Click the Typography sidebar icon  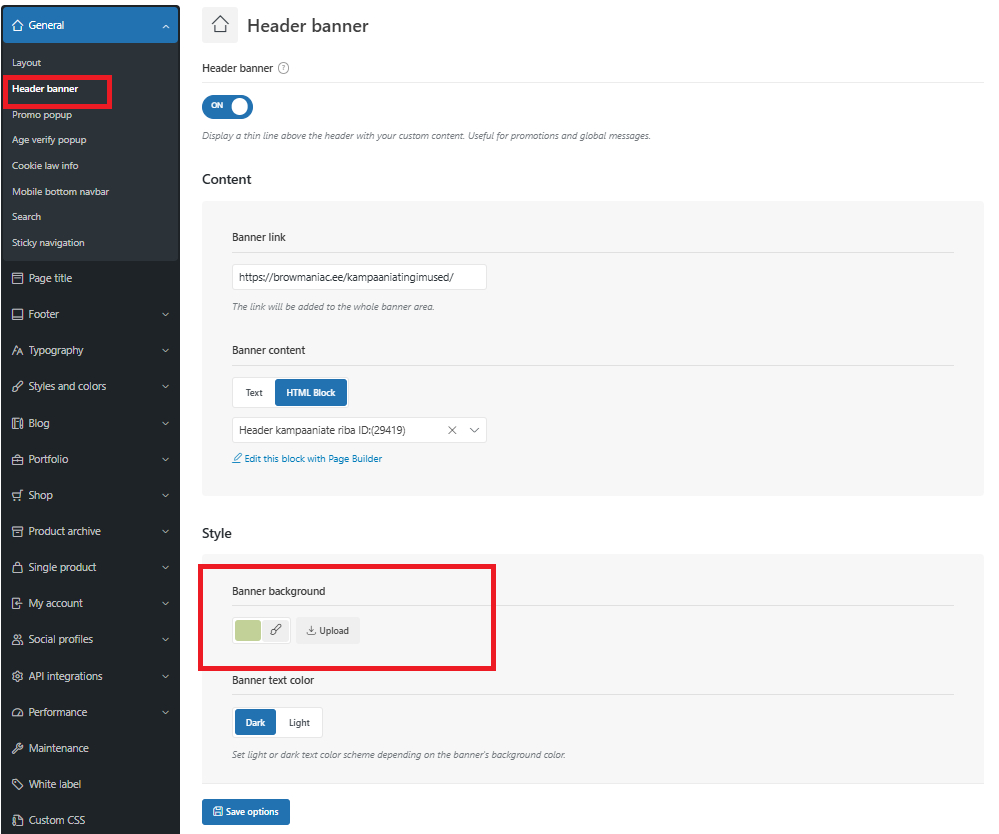click(18, 350)
